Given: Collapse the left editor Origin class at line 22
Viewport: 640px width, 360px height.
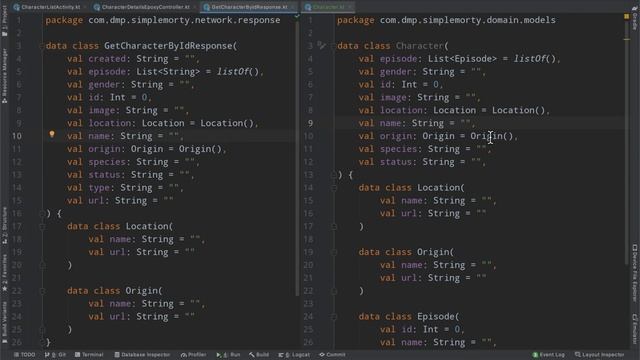Looking at the screenshot, I should [42, 291].
